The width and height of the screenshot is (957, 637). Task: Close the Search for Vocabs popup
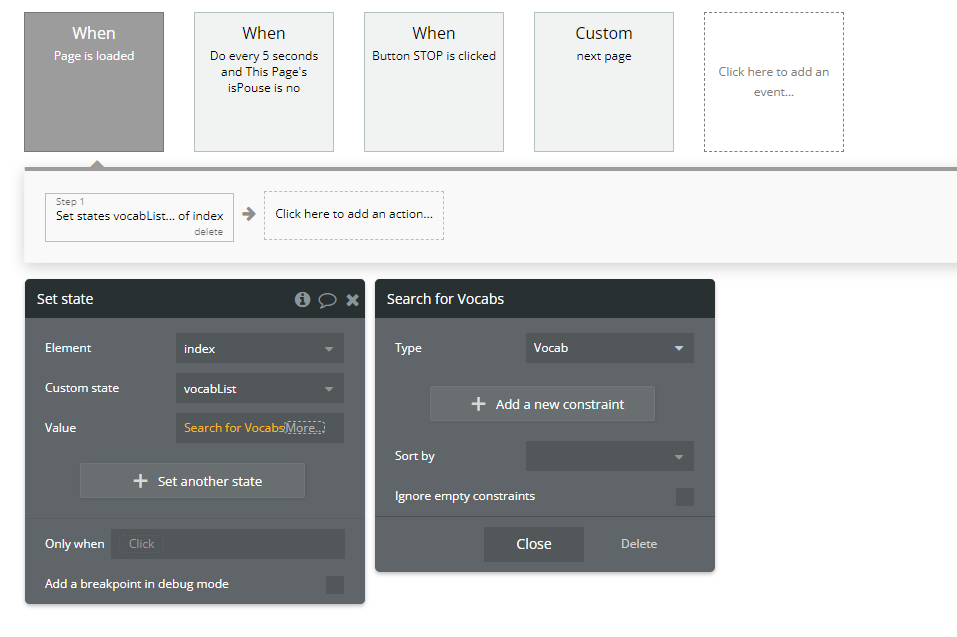[x=534, y=544]
